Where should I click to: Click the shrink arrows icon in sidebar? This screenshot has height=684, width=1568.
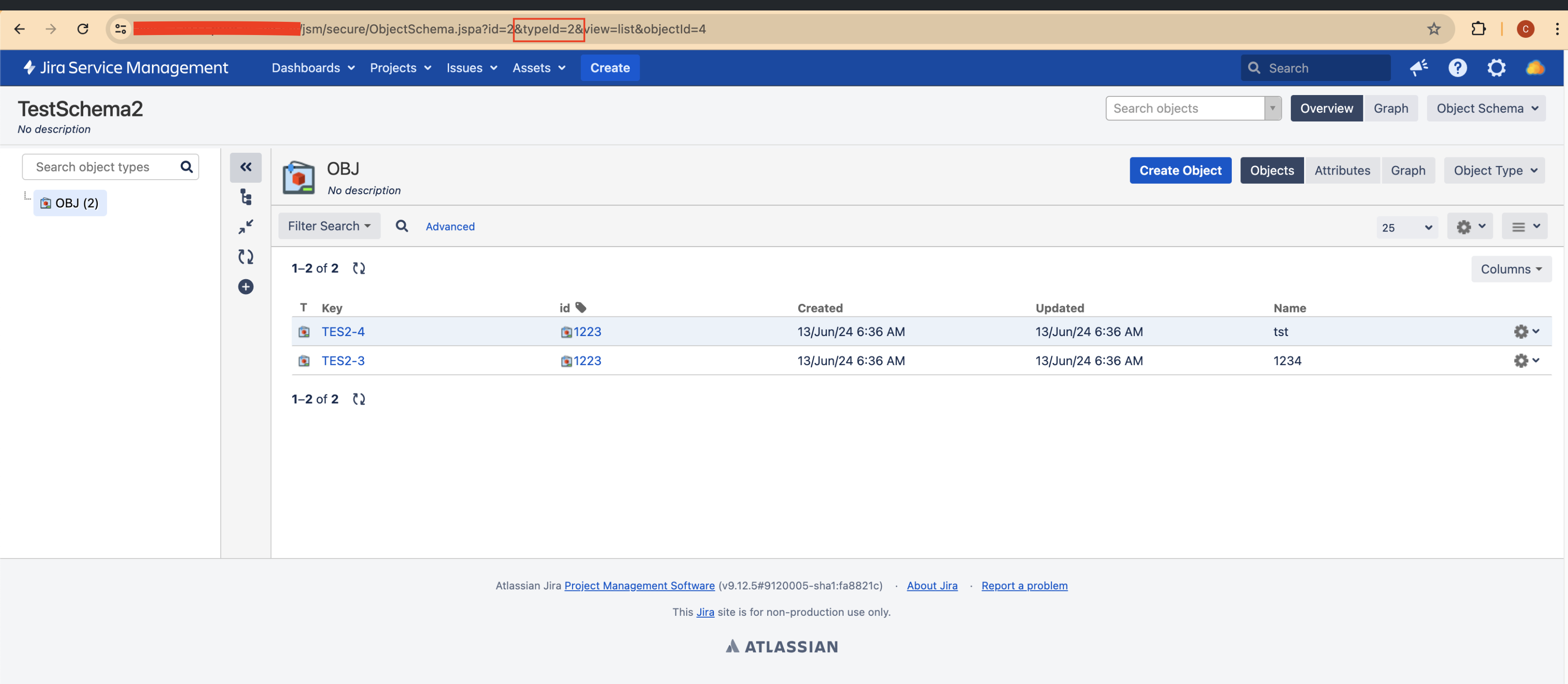point(245,226)
